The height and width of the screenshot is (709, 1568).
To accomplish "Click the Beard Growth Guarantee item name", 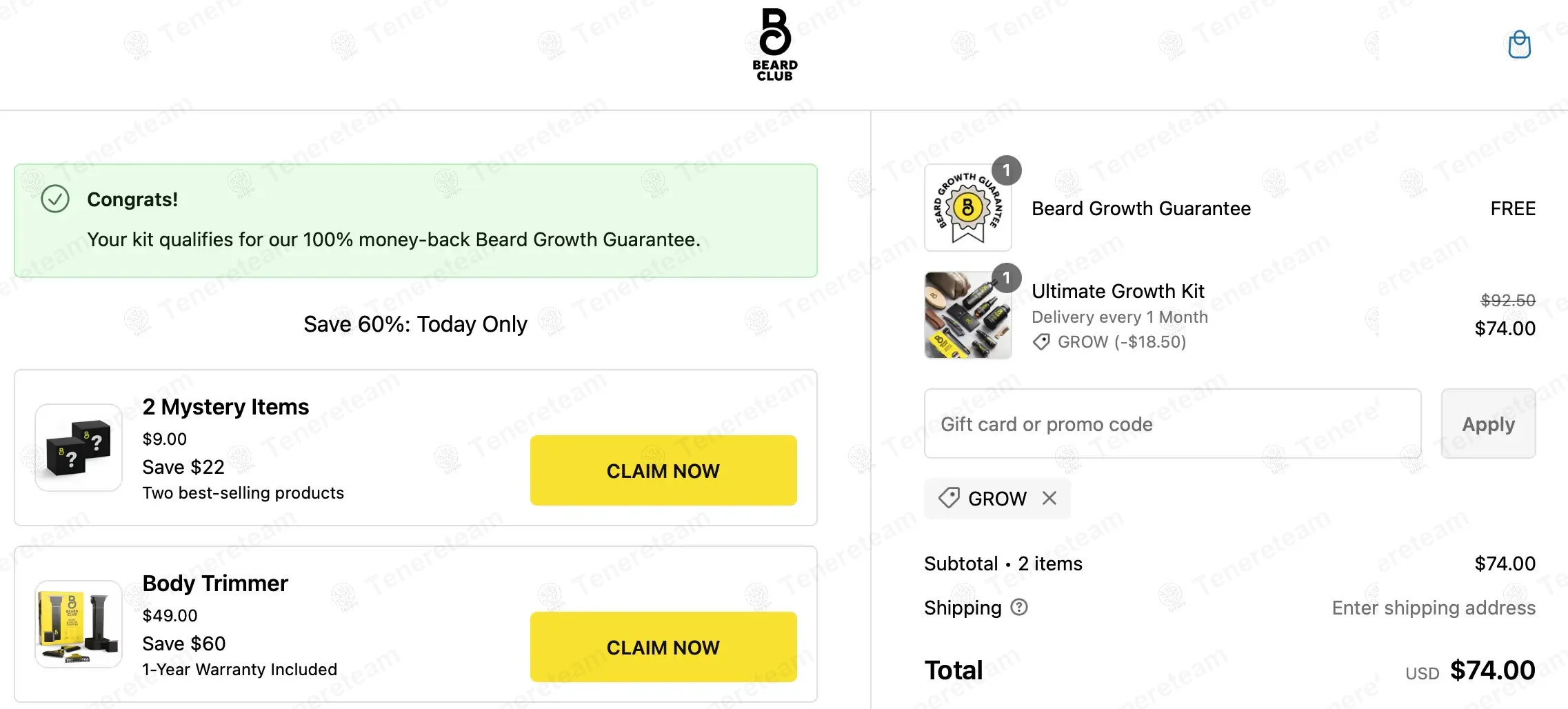I will click(x=1140, y=208).
